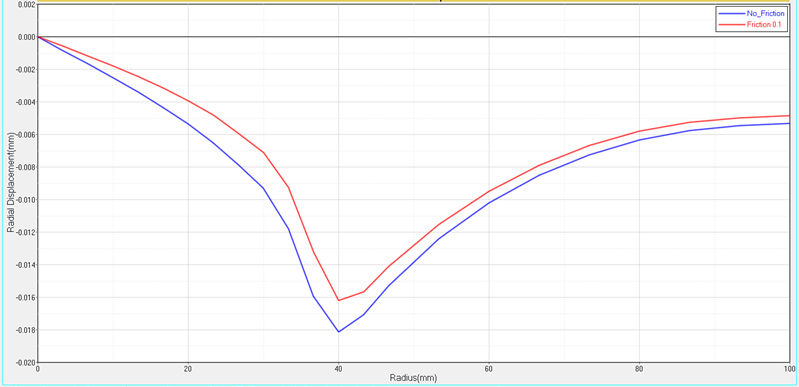Click the 80 tick label on horizontal axis
Screen dimensions: 799x387
pyautogui.click(x=639, y=369)
